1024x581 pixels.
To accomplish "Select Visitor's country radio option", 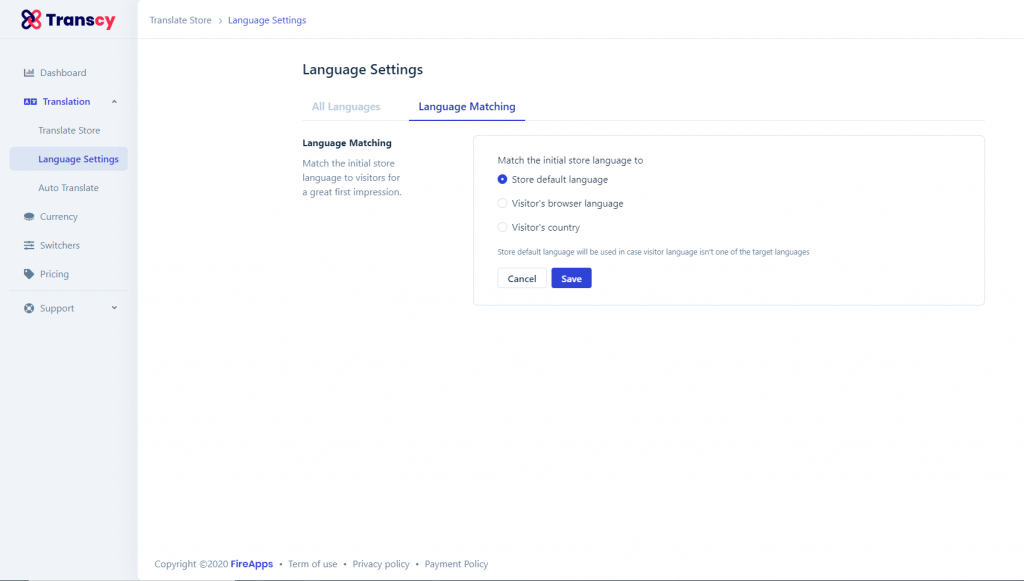I will pos(502,228).
